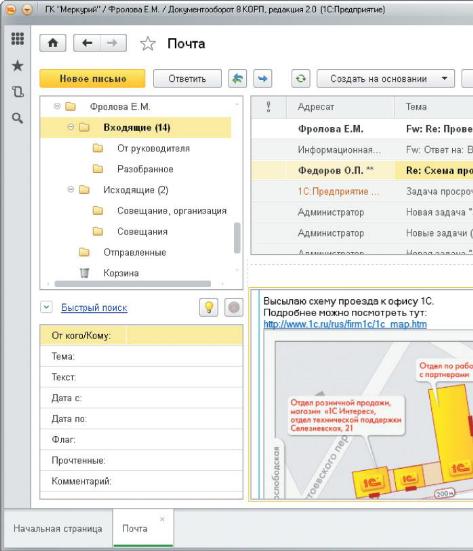This screenshot has height=551, width=473.
Task: Collapse the Быстрый поиск panel chevron
Action: (46, 307)
